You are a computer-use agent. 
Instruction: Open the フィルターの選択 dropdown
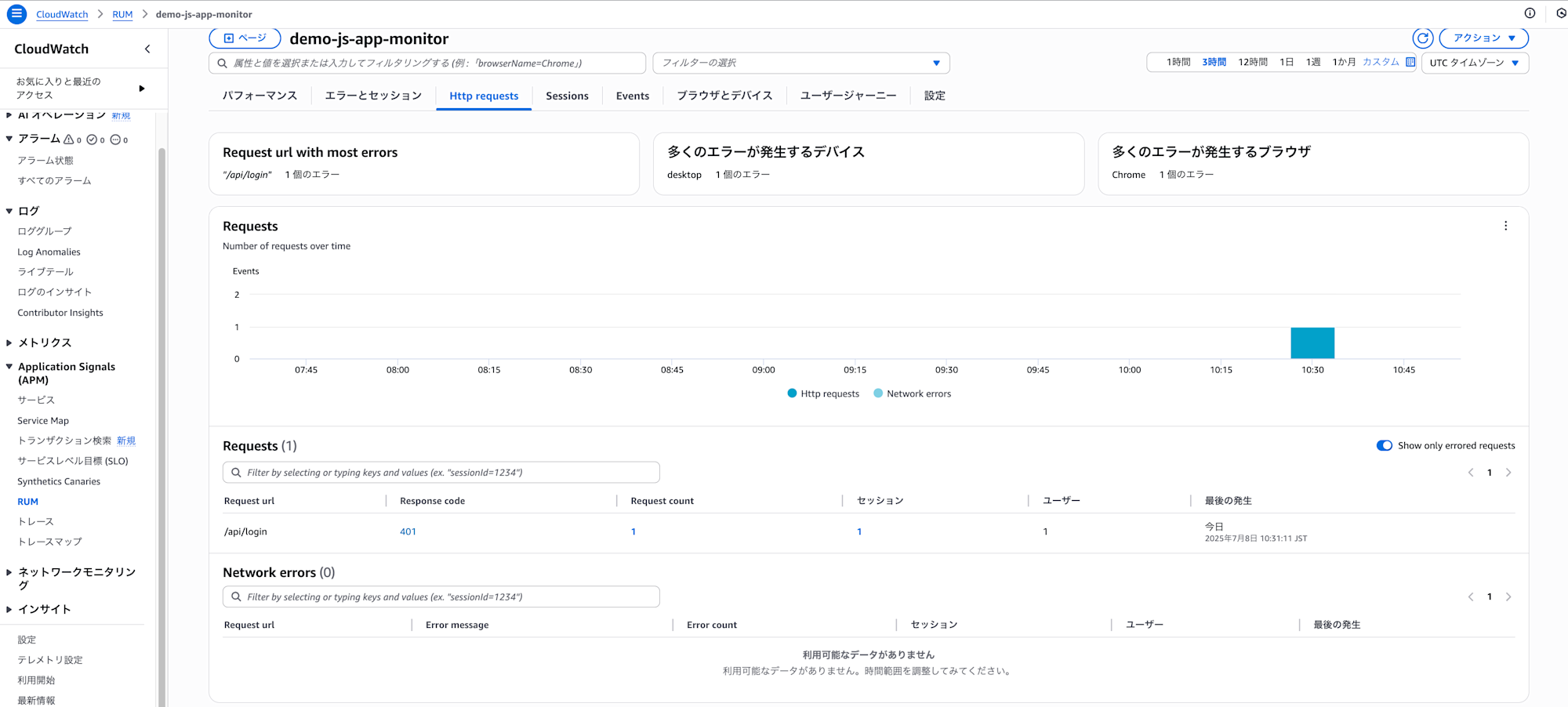pos(800,63)
